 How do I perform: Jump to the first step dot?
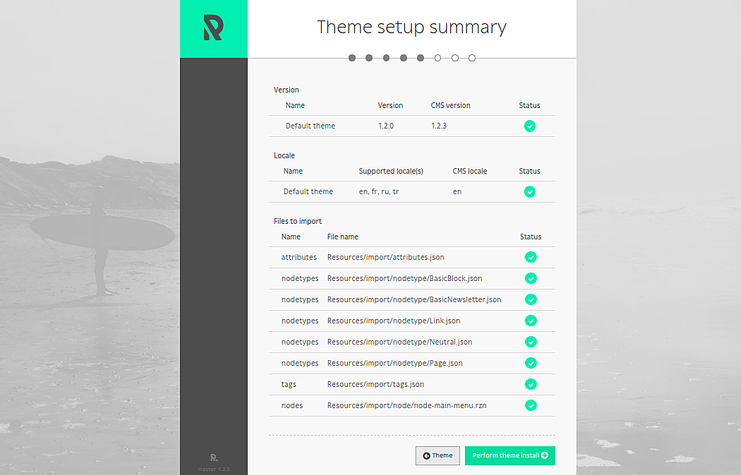pyautogui.click(x=352, y=58)
